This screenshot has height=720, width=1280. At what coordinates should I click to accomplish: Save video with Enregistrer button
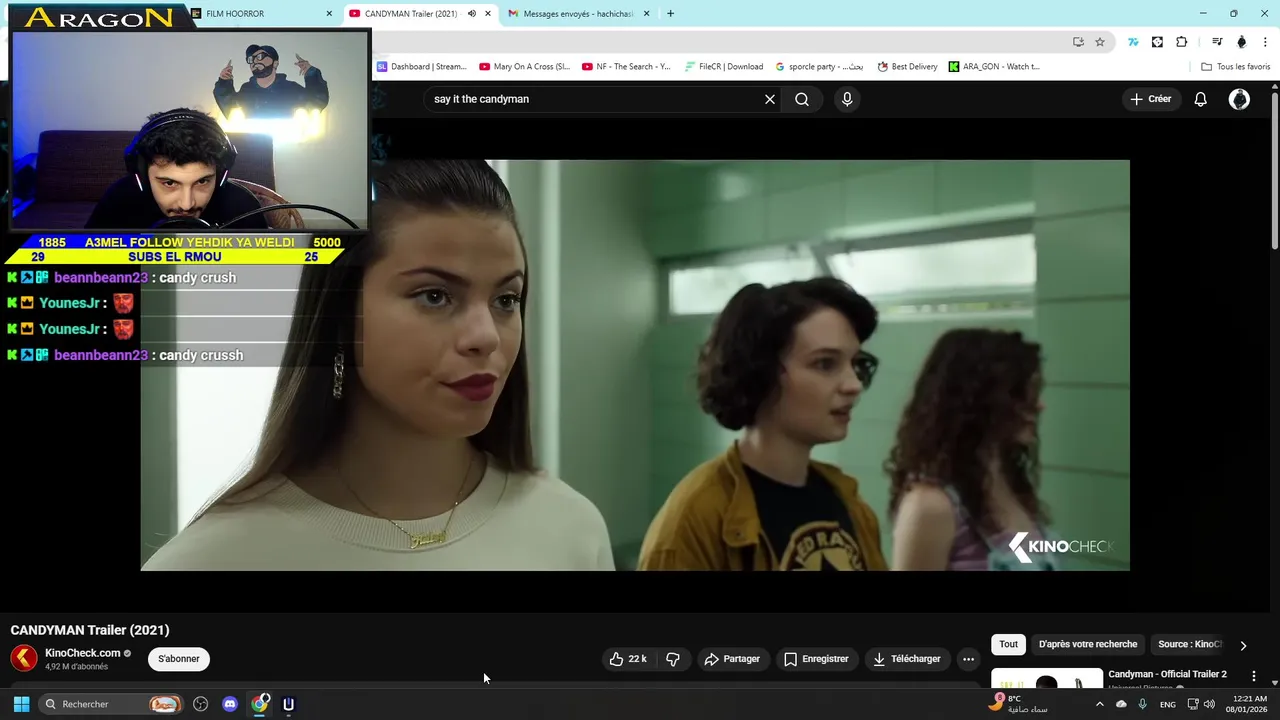tap(816, 659)
